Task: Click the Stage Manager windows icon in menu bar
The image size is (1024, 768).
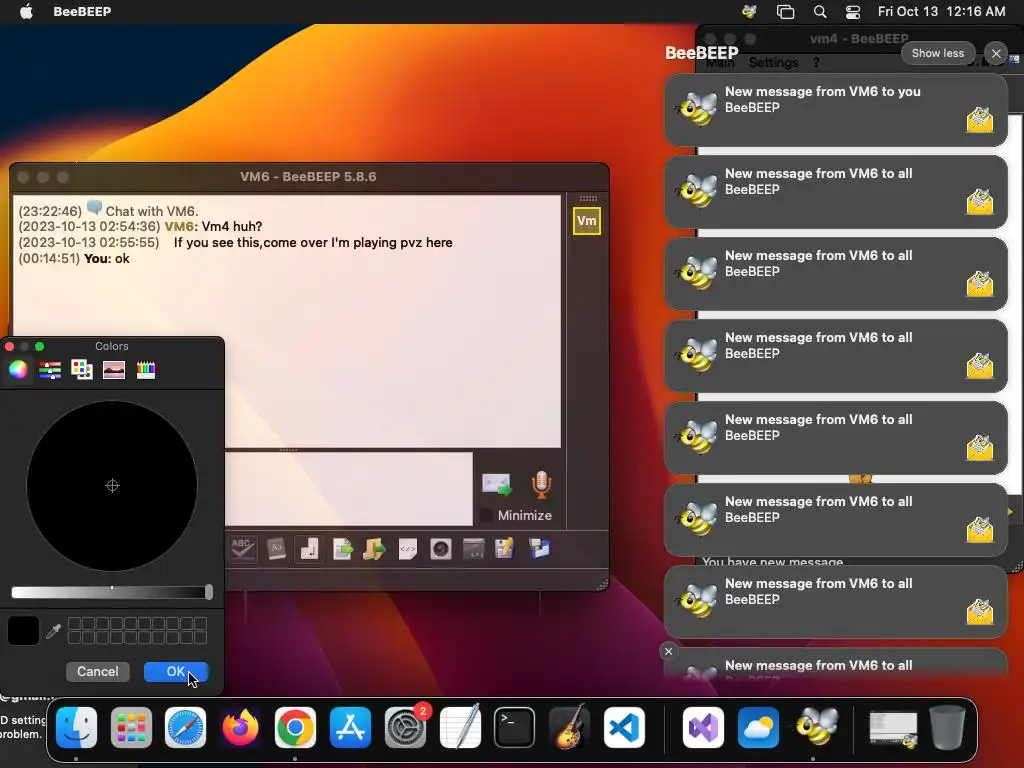Action: click(785, 11)
